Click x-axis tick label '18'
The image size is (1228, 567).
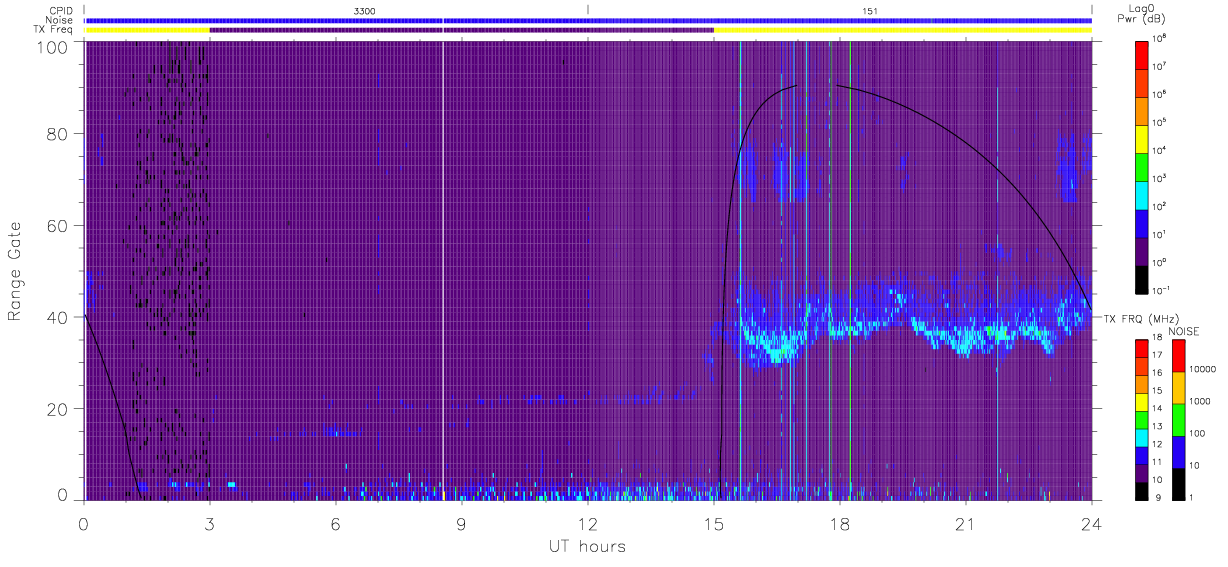pyautogui.click(x=839, y=524)
